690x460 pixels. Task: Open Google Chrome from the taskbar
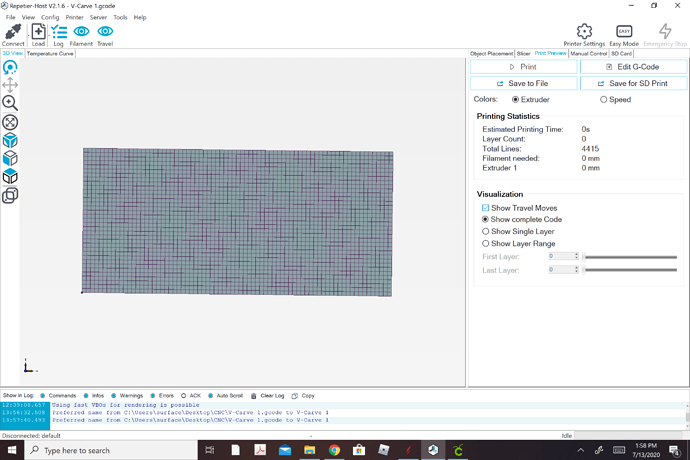[334, 450]
